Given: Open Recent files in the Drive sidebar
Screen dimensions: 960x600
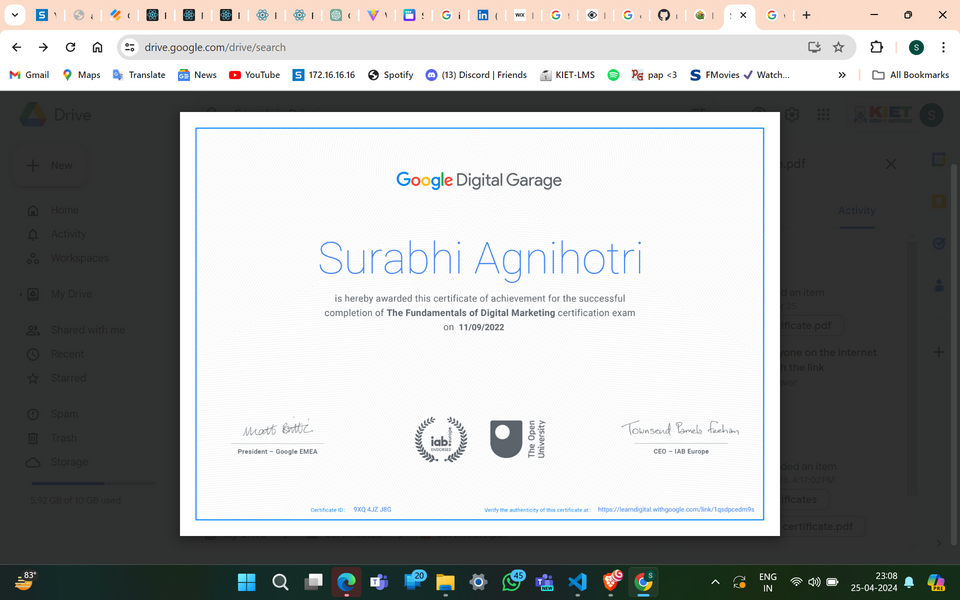Looking at the screenshot, I should click(x=55, y=354).
